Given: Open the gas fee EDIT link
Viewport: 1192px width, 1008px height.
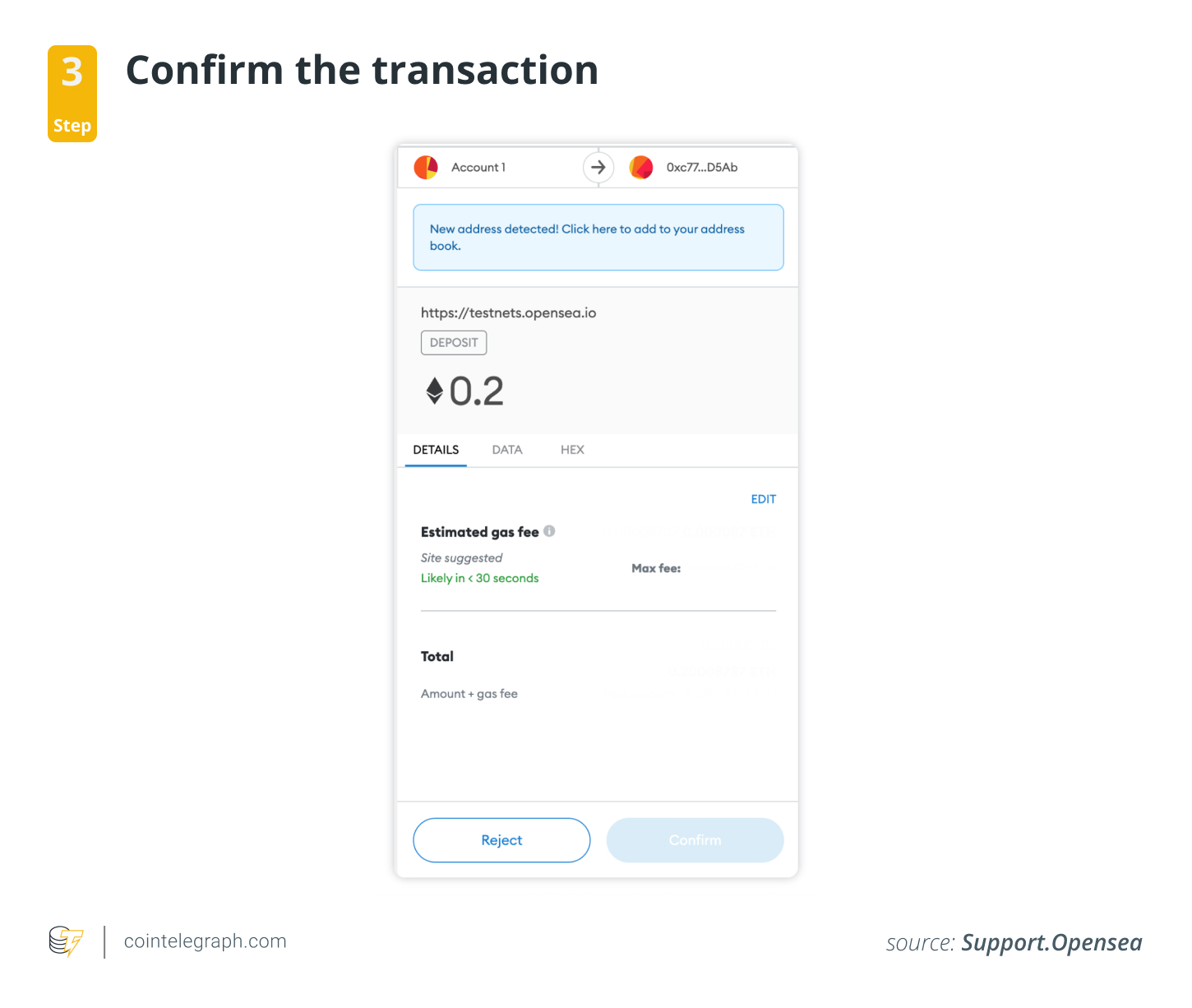Looking at the screenshot, I should point(763,499).
